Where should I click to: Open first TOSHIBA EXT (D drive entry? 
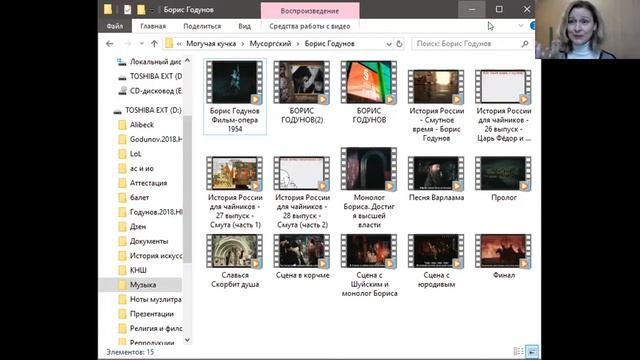[149, 76]
